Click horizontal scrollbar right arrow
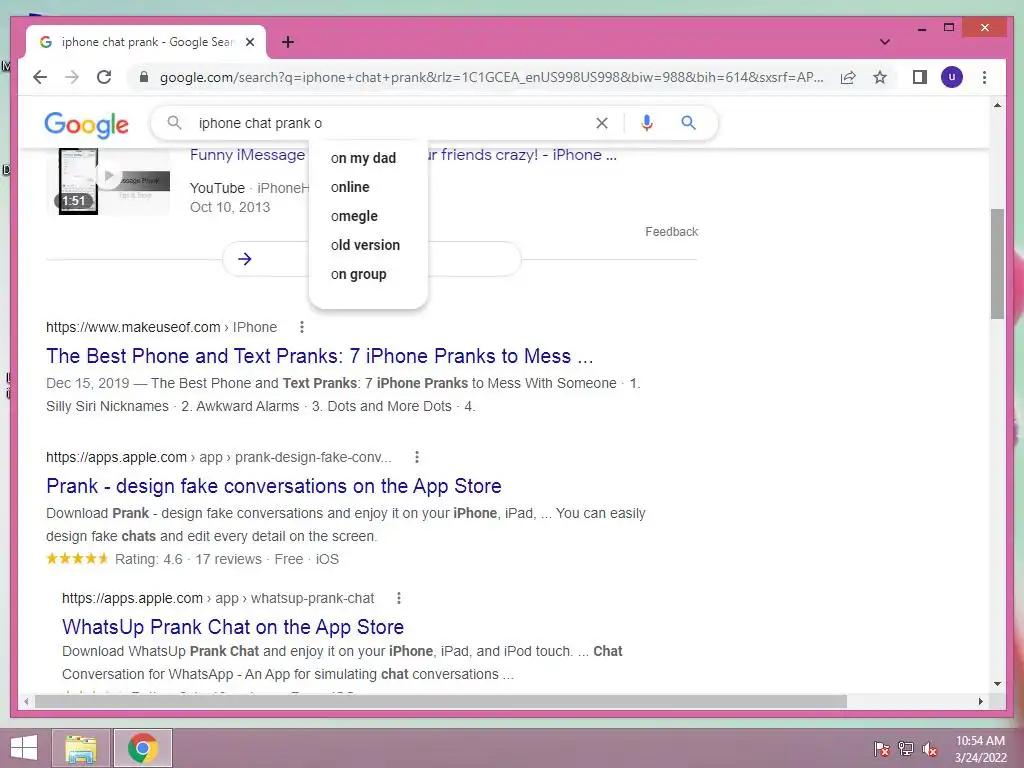Image resolution: width=1024 pixels, height=768 pixels. tap(980, 701)
